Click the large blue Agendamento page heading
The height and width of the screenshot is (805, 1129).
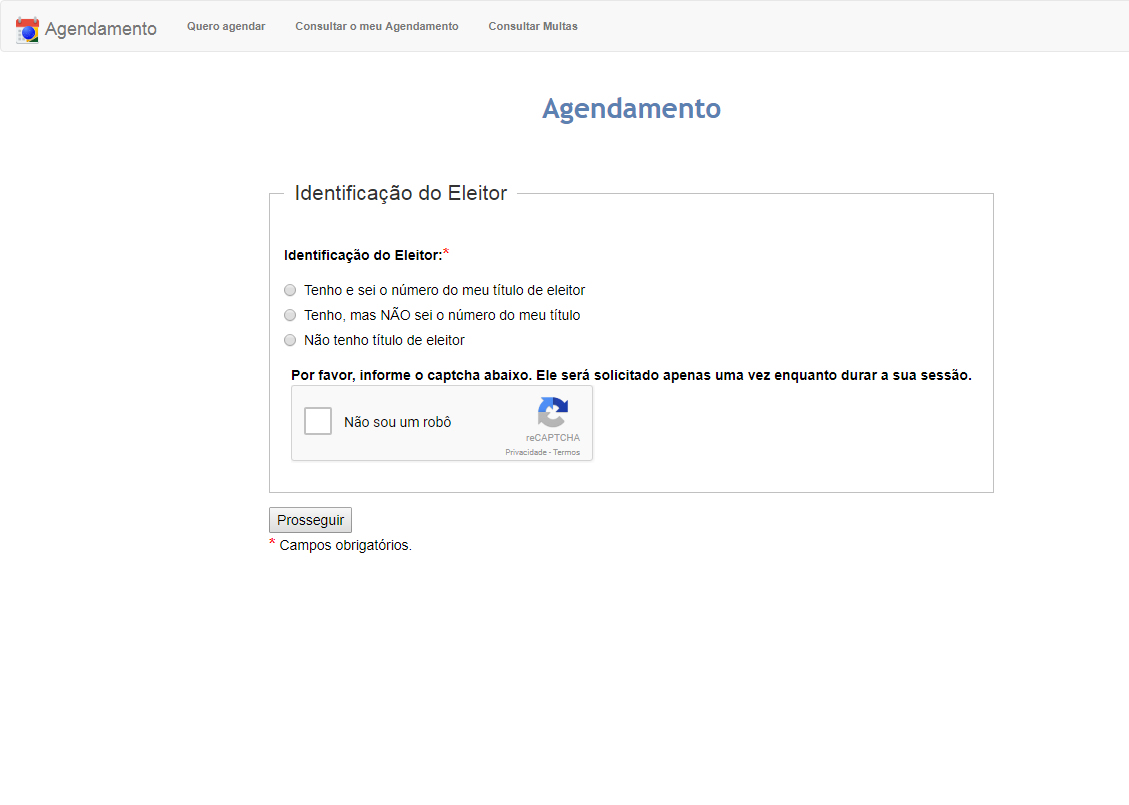[631, 108]
